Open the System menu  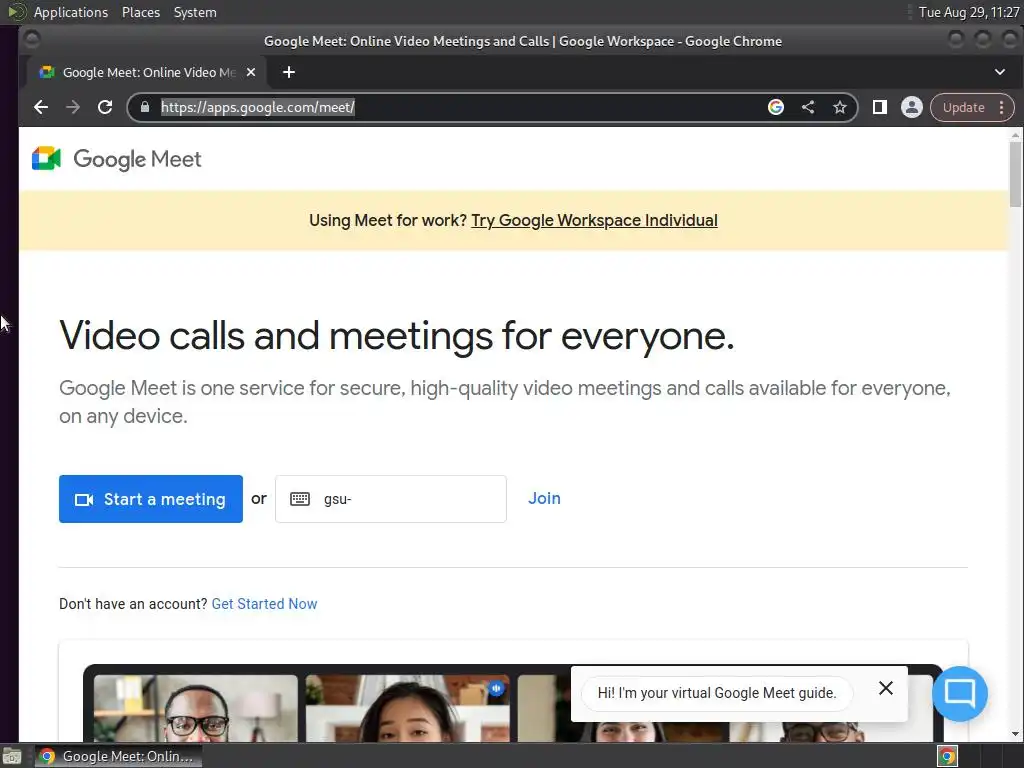point(195,12)
